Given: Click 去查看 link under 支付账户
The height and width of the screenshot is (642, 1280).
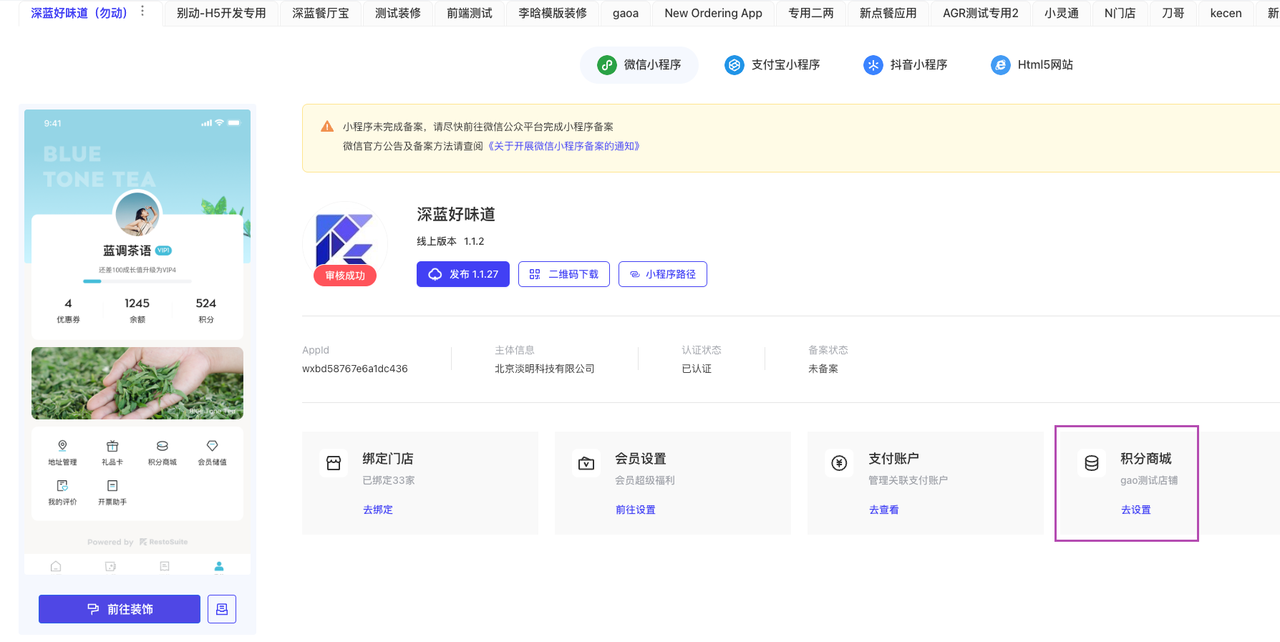Looking at the screenshot, I should [x=884, y=510].
